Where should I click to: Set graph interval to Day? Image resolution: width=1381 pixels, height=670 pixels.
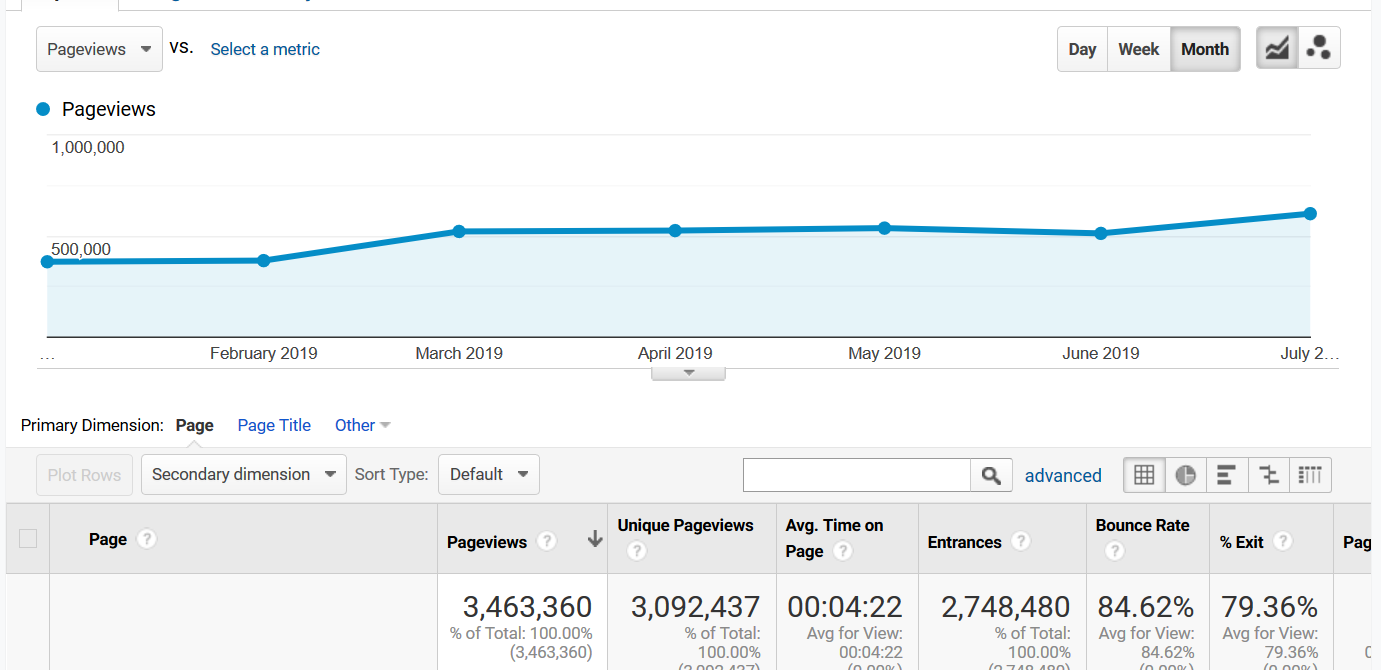[x=1082, y=49]
